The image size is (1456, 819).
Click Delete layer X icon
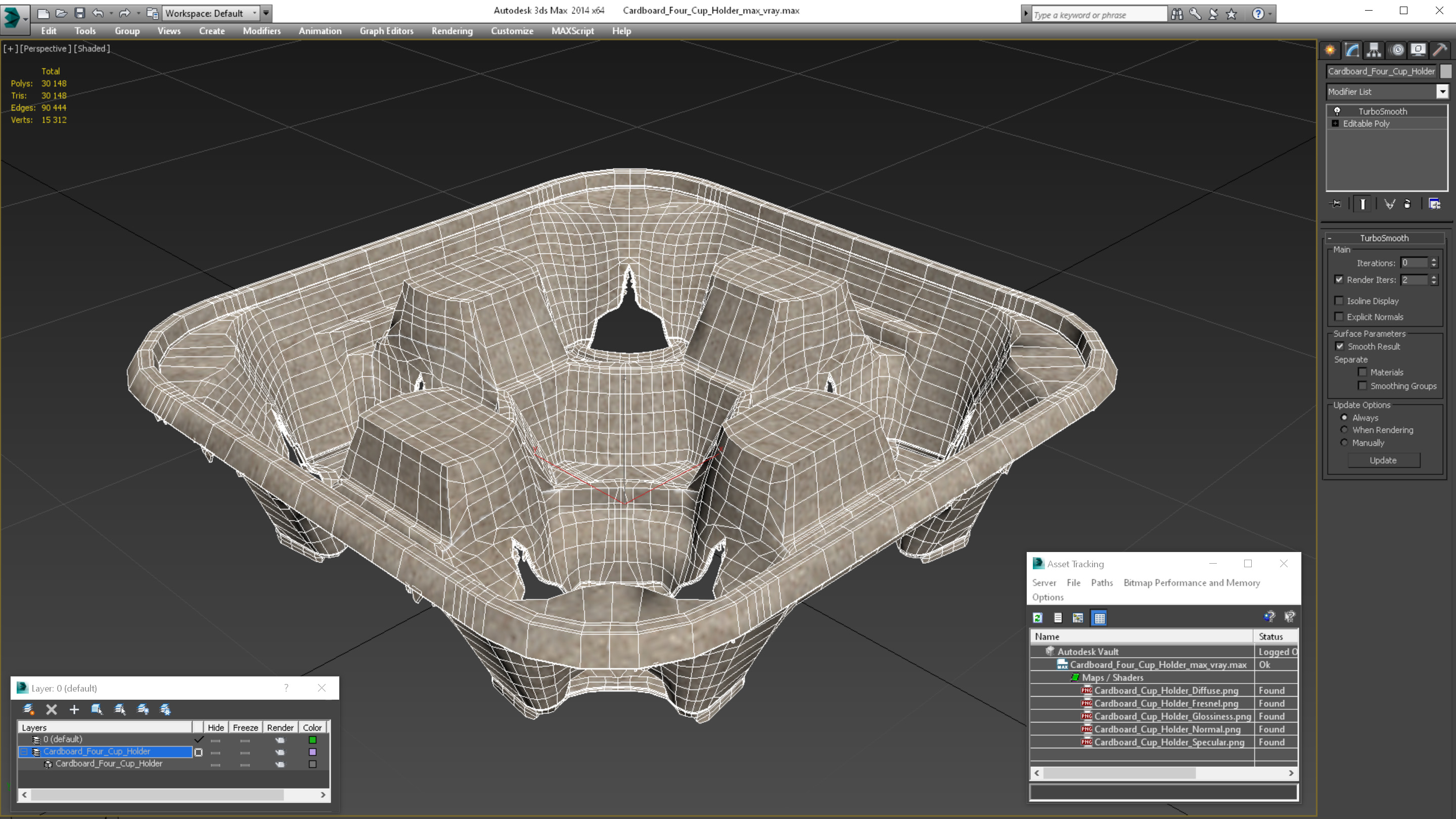point(52,709)
